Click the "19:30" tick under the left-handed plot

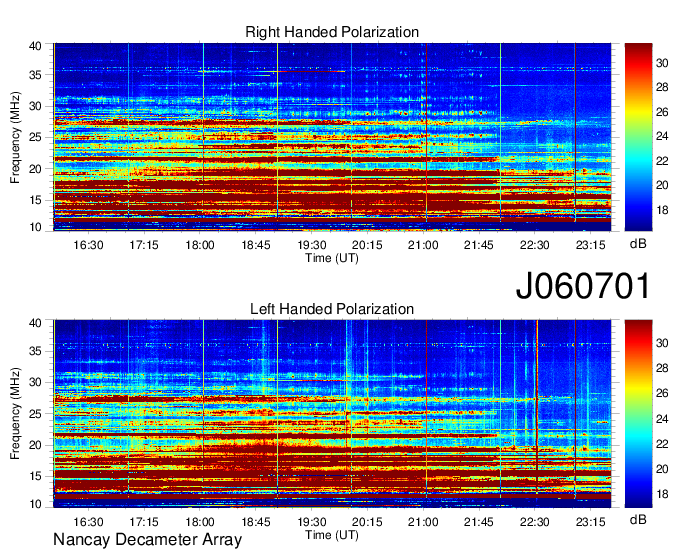311,522
